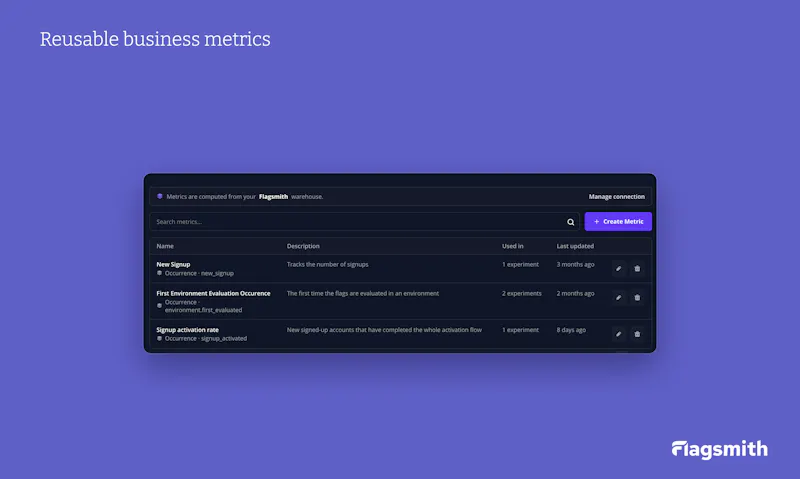The height and width of the screenshot is (479, 800).
Task: Click the Flagsmith logo
Action: tap(719, 449)
